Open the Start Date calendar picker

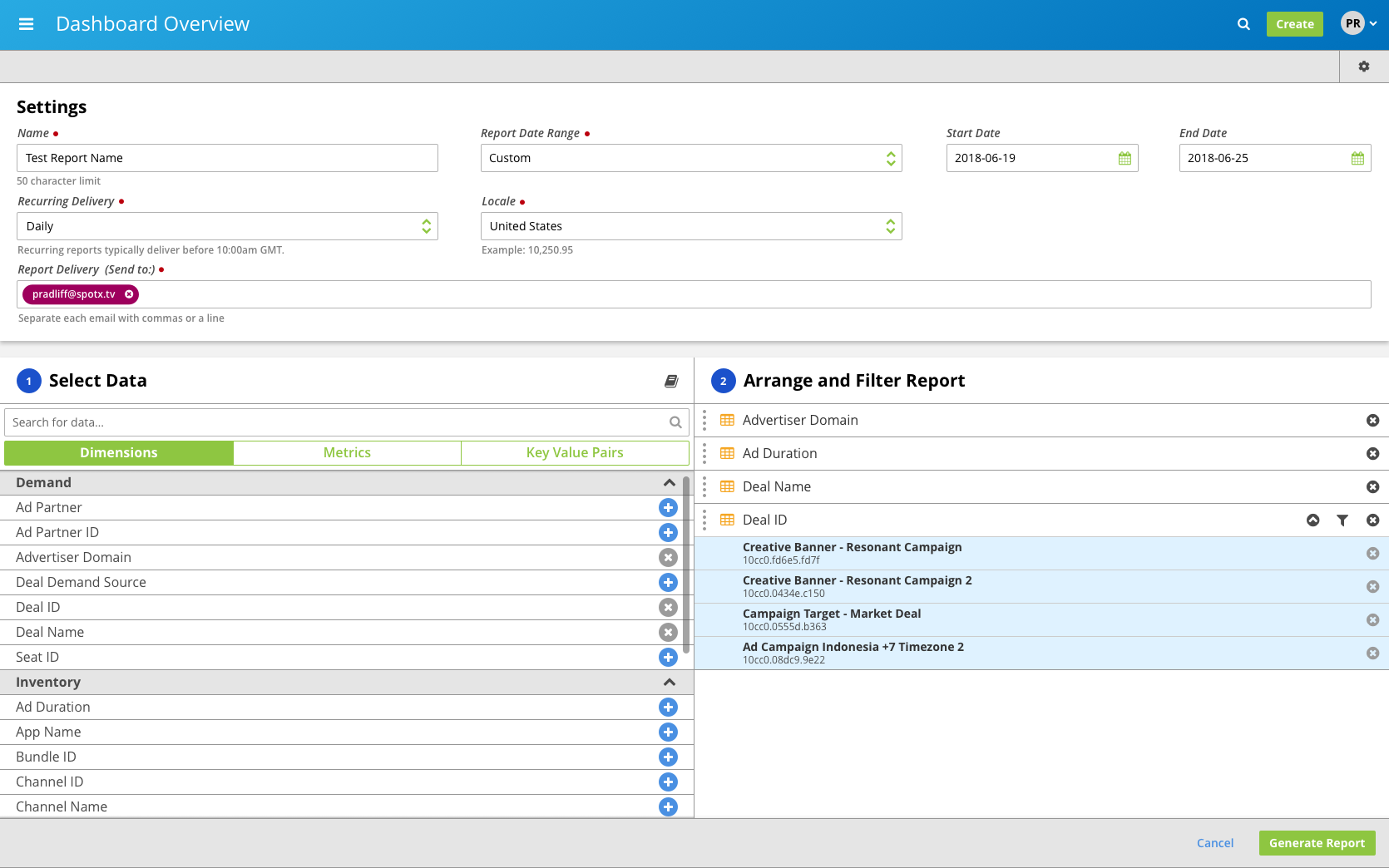point(1125,158)
